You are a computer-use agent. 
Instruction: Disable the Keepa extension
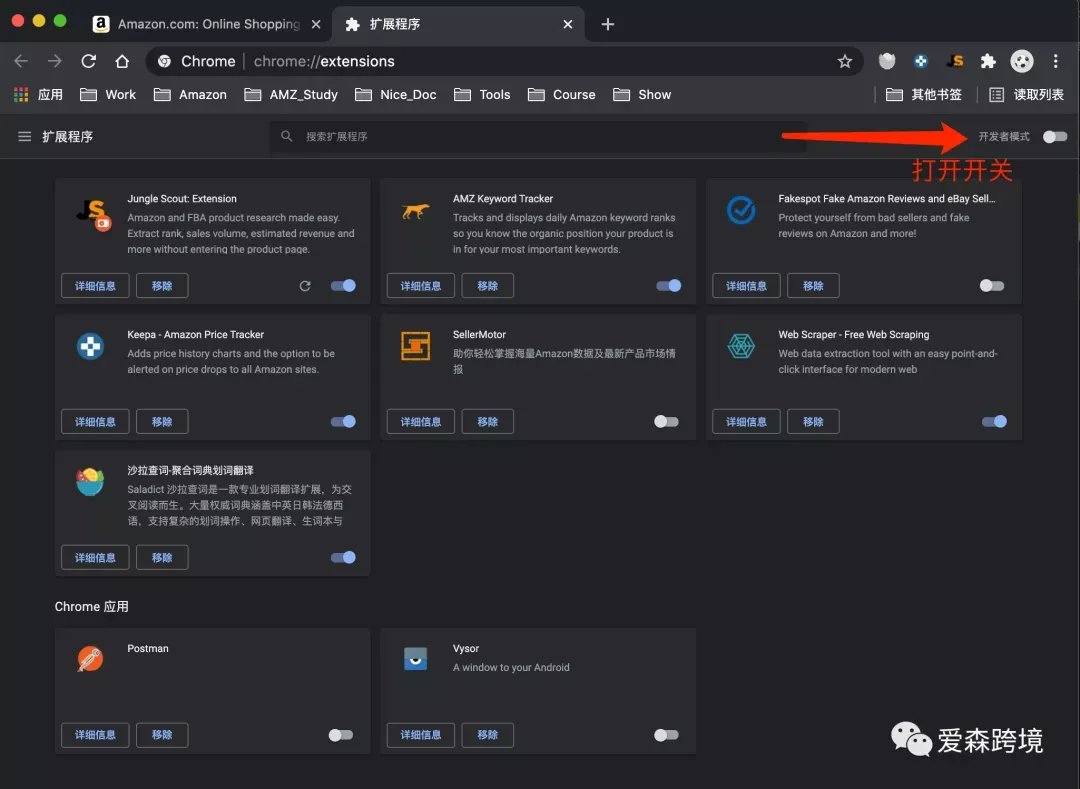coord(343,421)
